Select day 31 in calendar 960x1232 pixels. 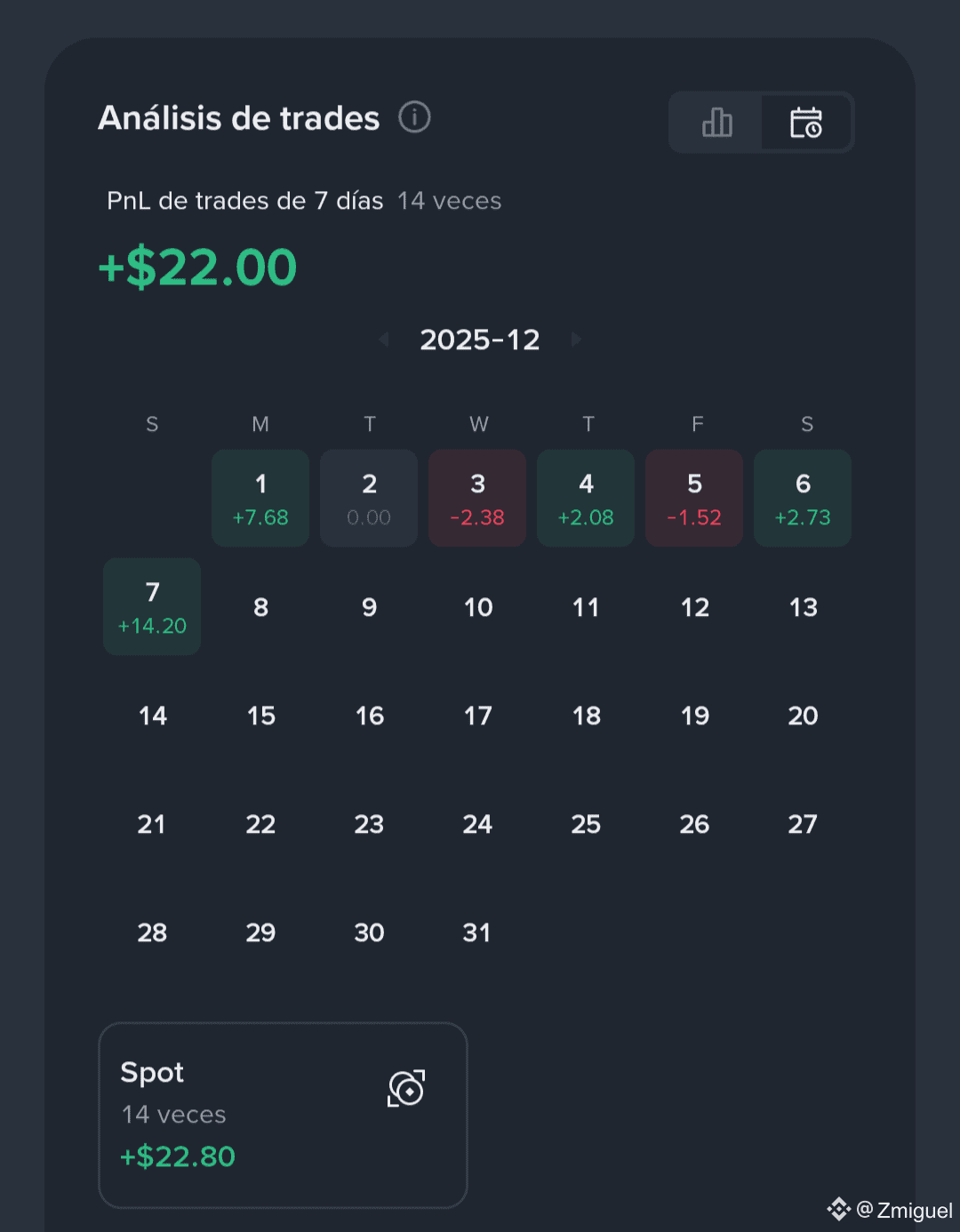click(x=476, y=932)
